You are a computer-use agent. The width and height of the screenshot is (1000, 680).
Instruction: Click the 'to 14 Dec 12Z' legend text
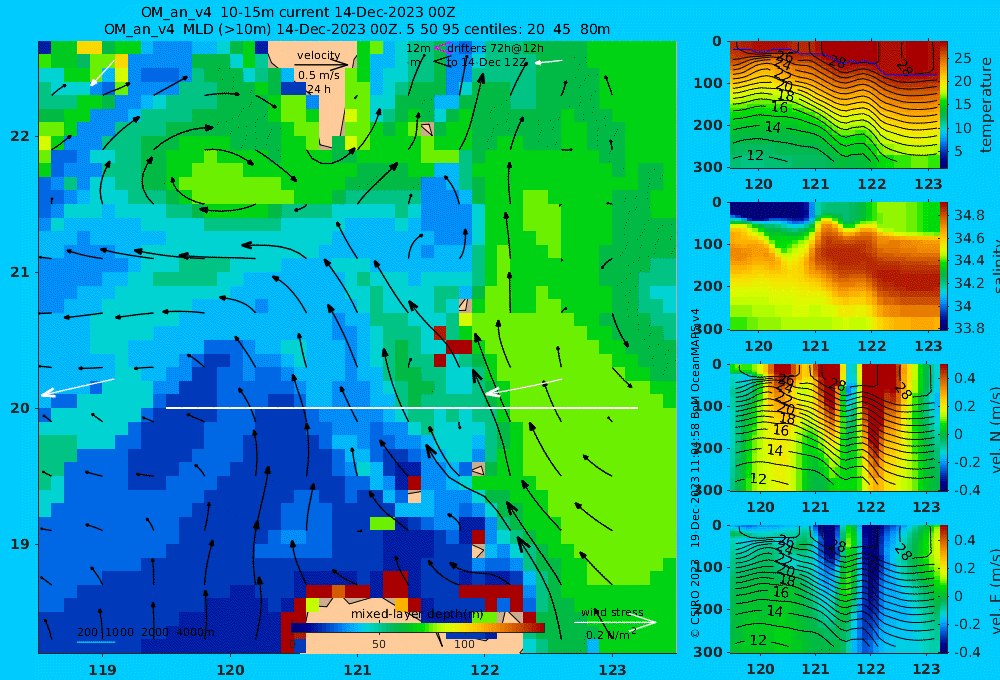coord(487,62)
